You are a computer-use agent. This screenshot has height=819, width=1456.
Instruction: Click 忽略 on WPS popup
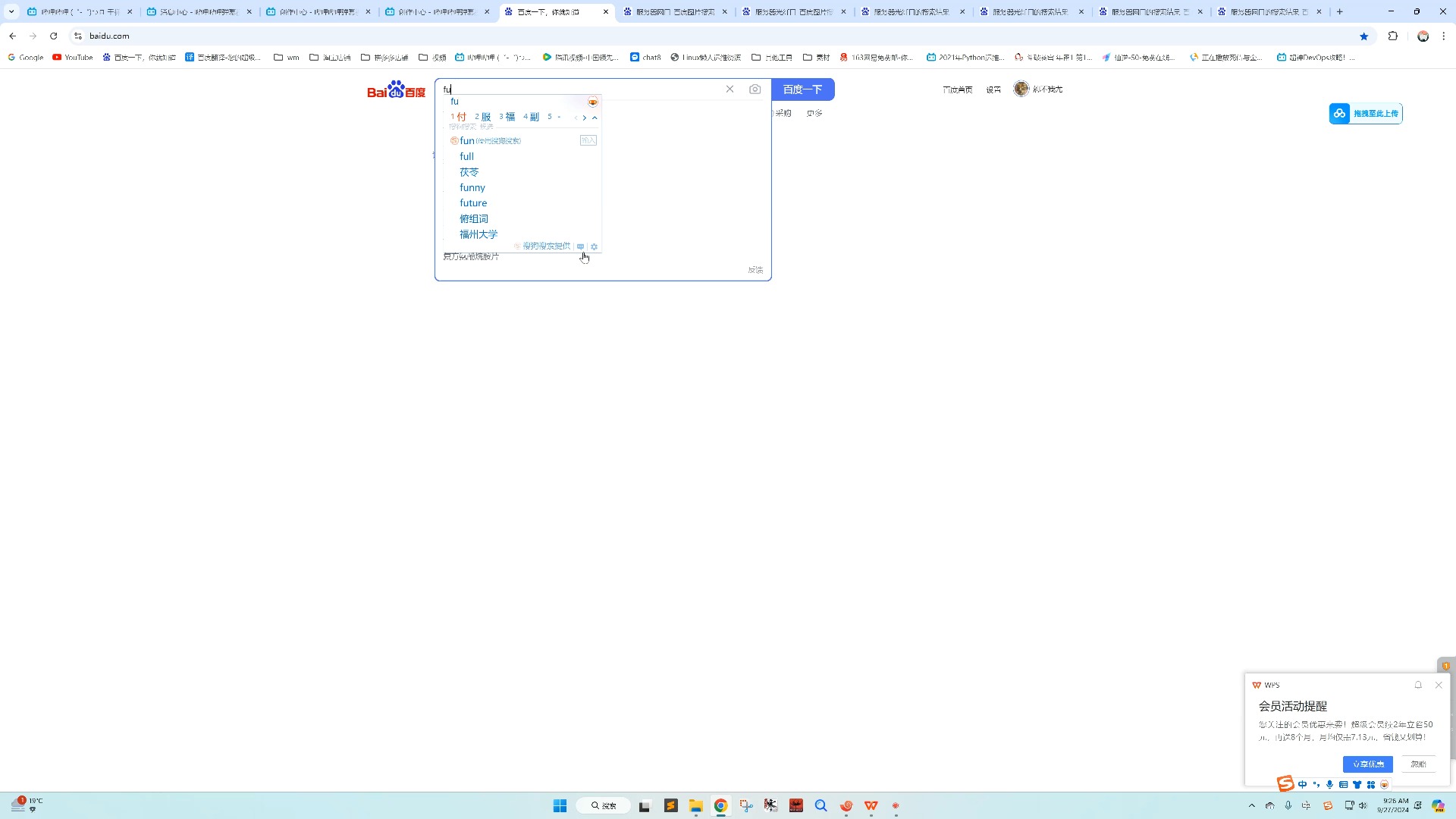pyautogui.click(x=1418, y=764)
